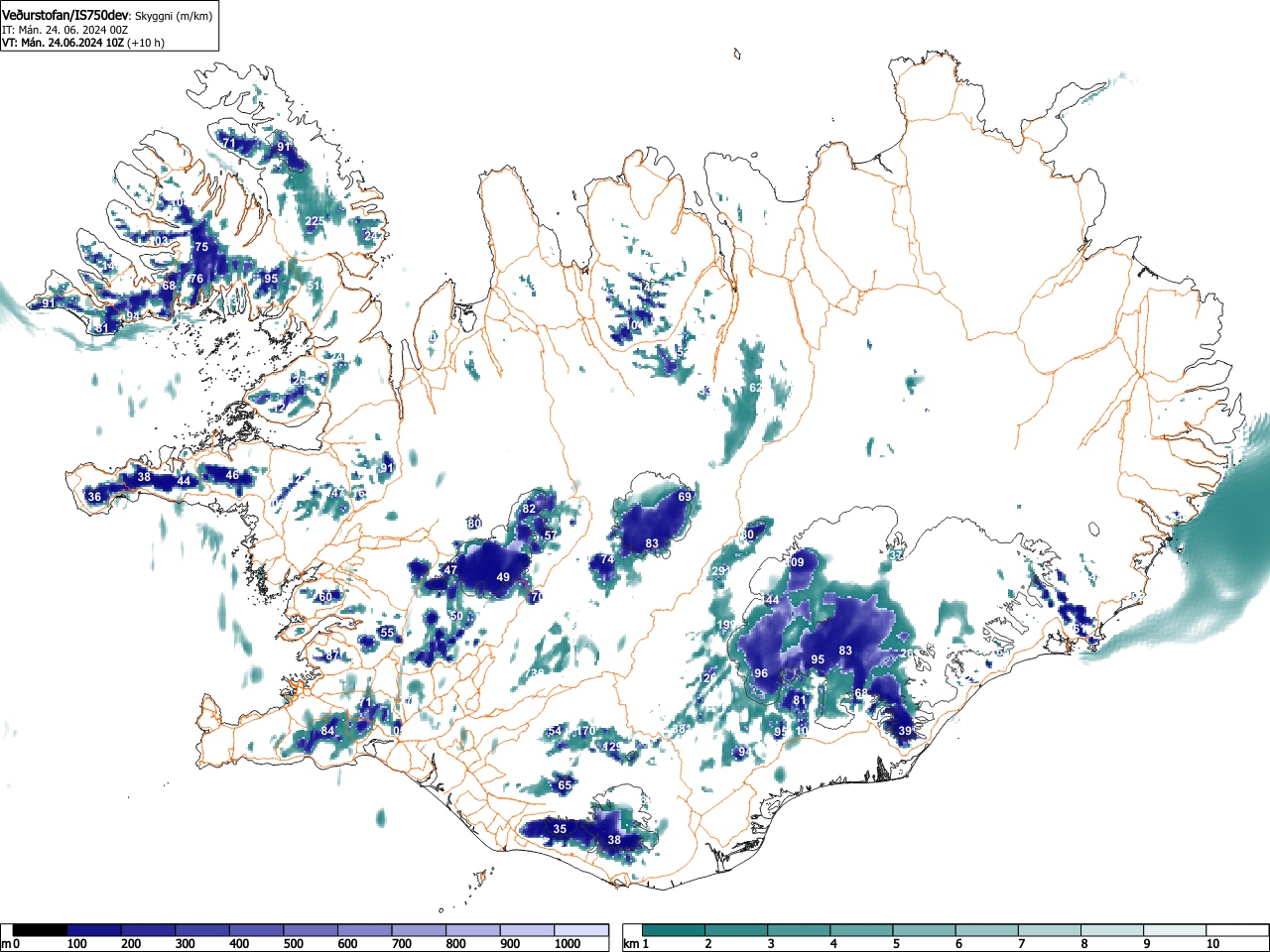Click the visibility value '71' in the Westfjords

229,143
